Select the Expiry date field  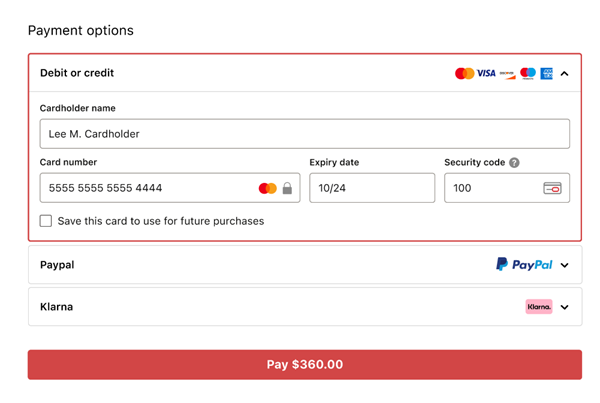point(371,188)
